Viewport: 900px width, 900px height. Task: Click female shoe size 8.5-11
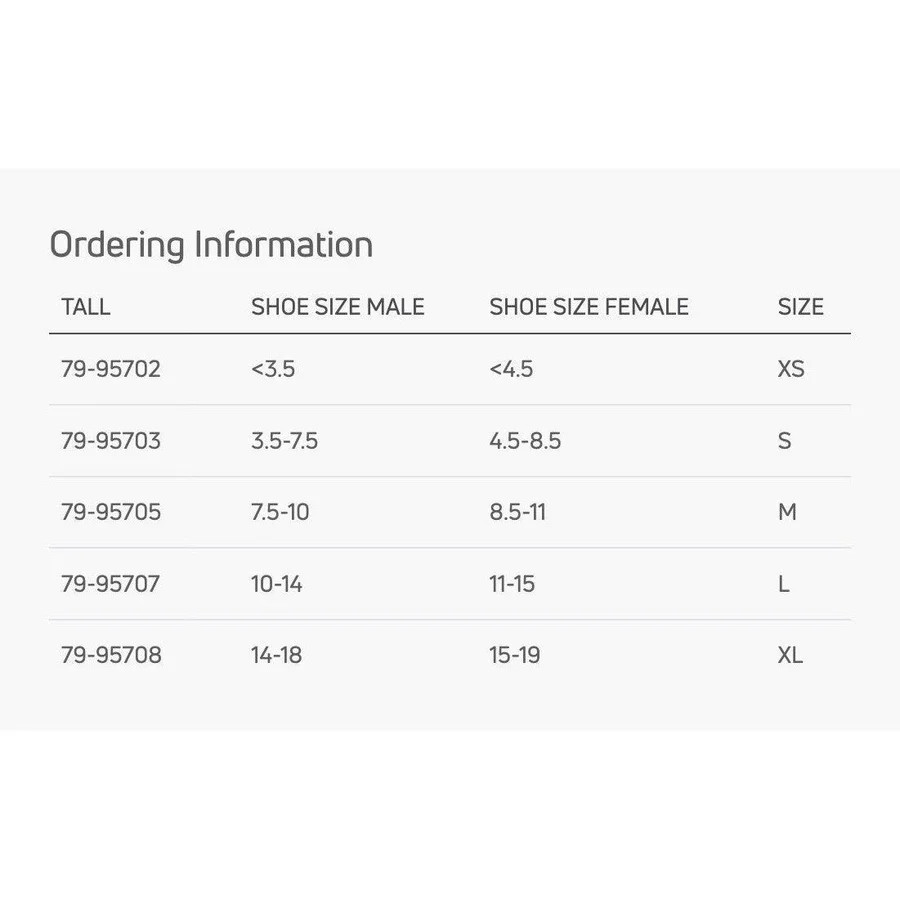pos(518,512)
